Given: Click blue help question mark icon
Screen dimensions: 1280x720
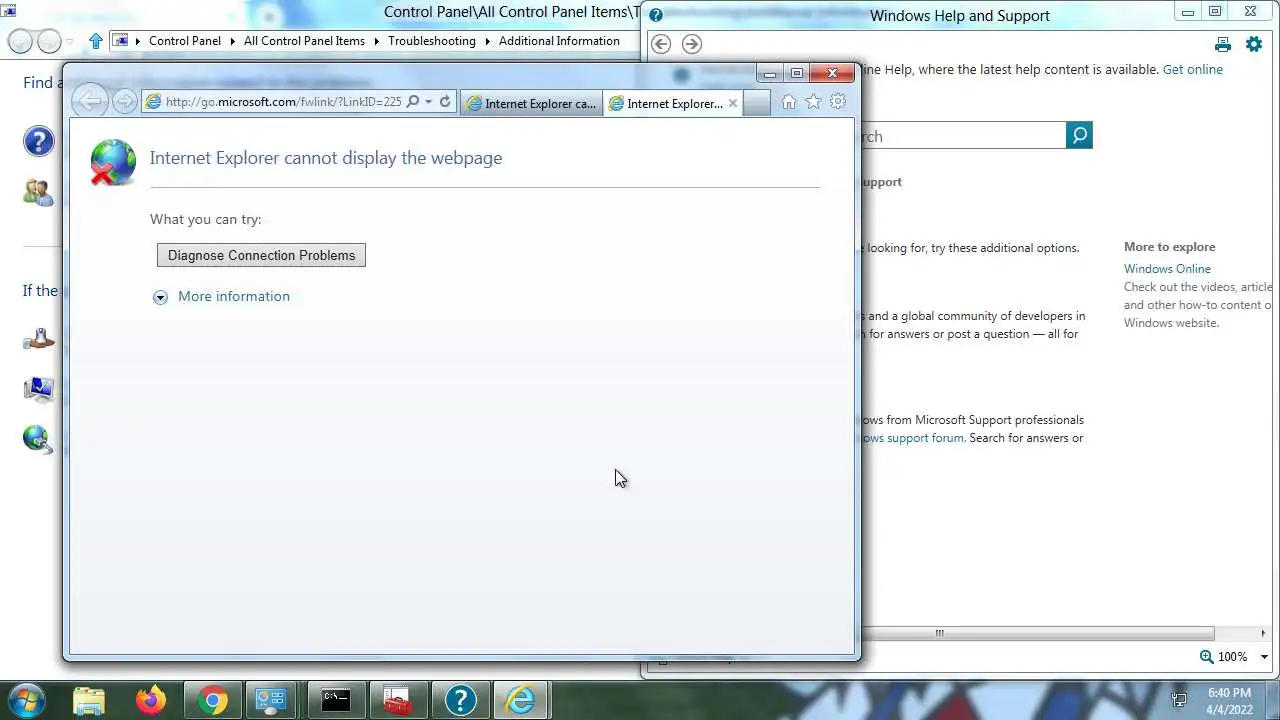Looking at the screenshot, I should pos(38,141).
